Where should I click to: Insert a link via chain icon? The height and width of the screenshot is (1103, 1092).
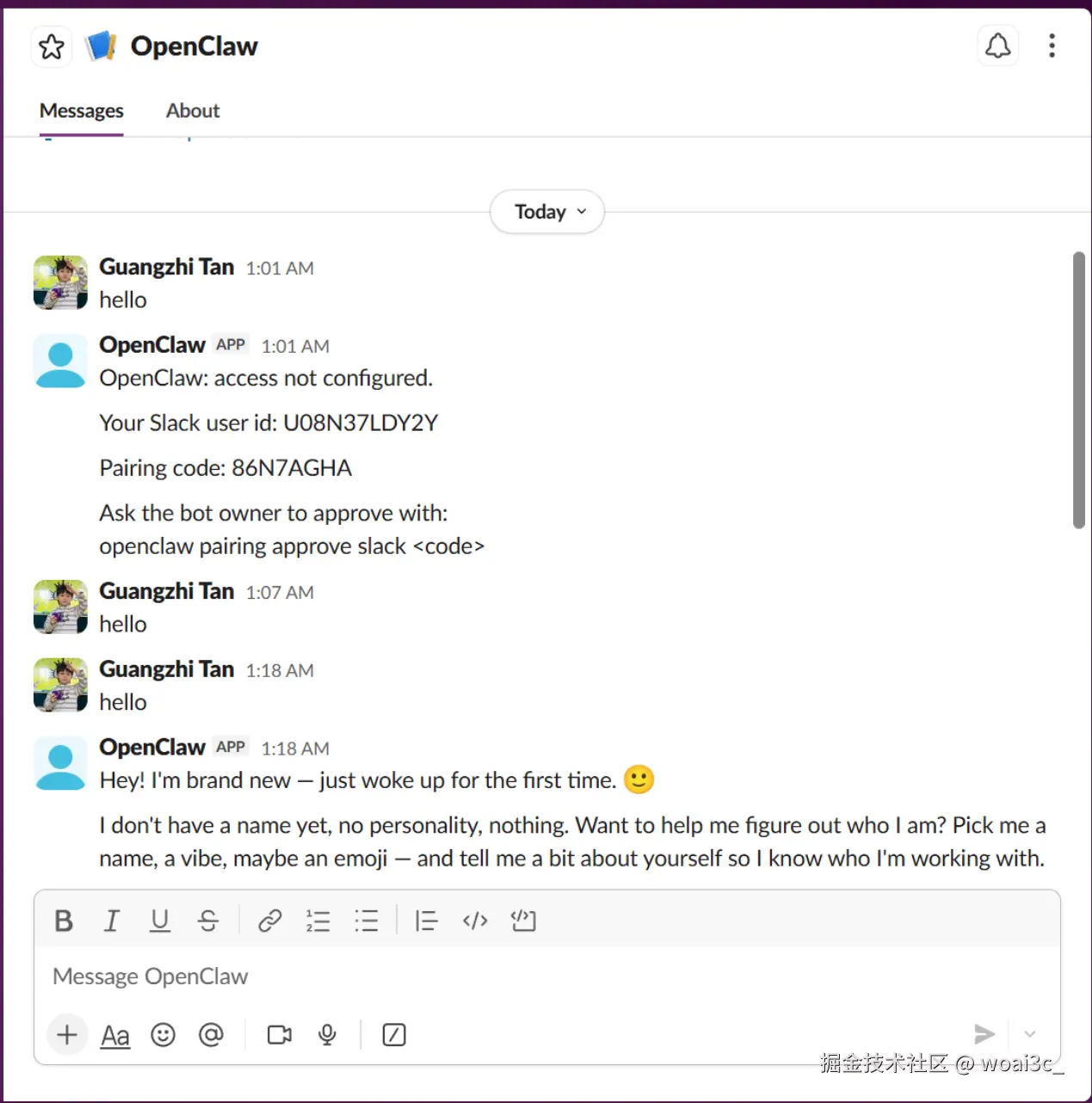coord(270,921)
